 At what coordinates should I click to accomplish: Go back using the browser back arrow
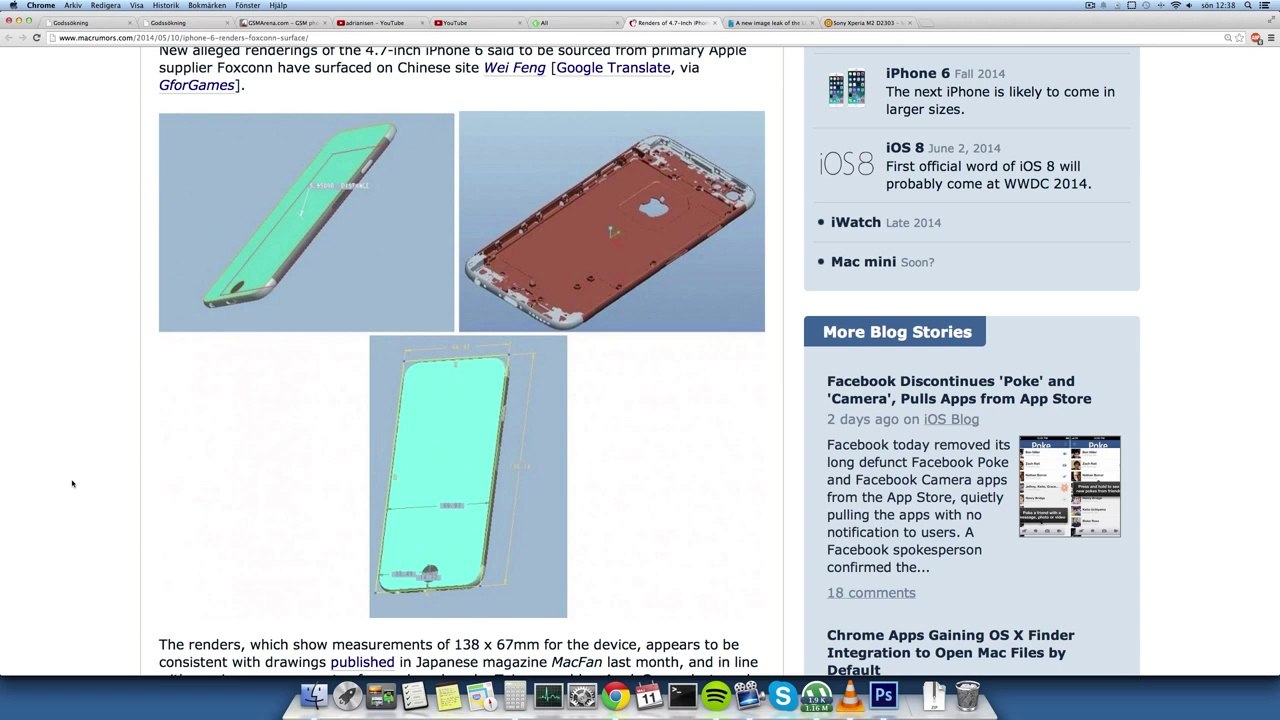point(9,38)
